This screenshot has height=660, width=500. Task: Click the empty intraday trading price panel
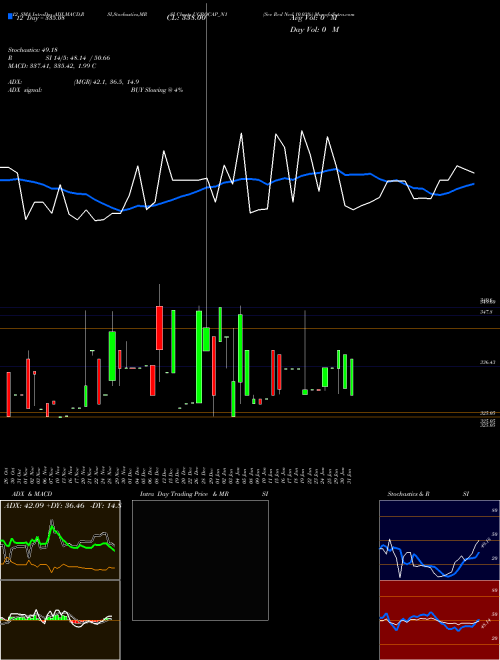(200, 560)
